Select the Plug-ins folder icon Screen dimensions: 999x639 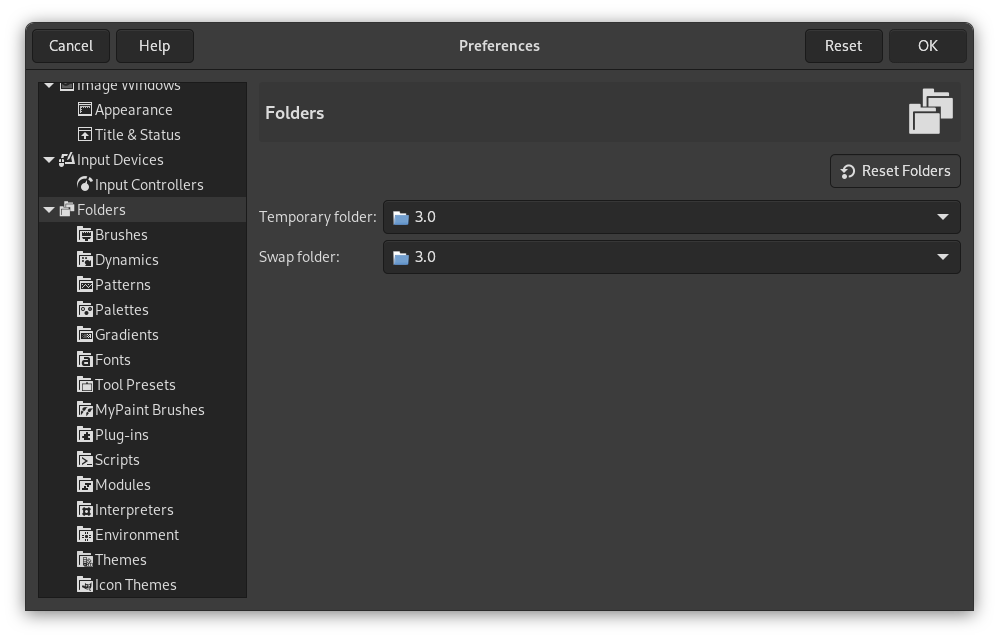85,434
